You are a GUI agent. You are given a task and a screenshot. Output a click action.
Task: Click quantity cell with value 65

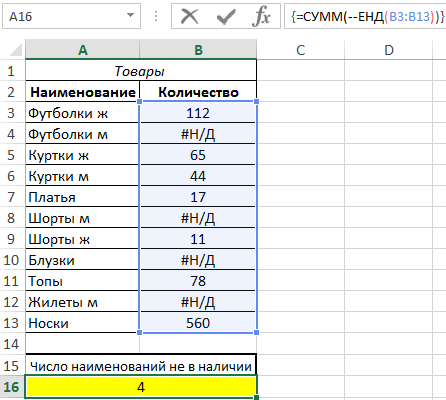(x=198, y=155)
